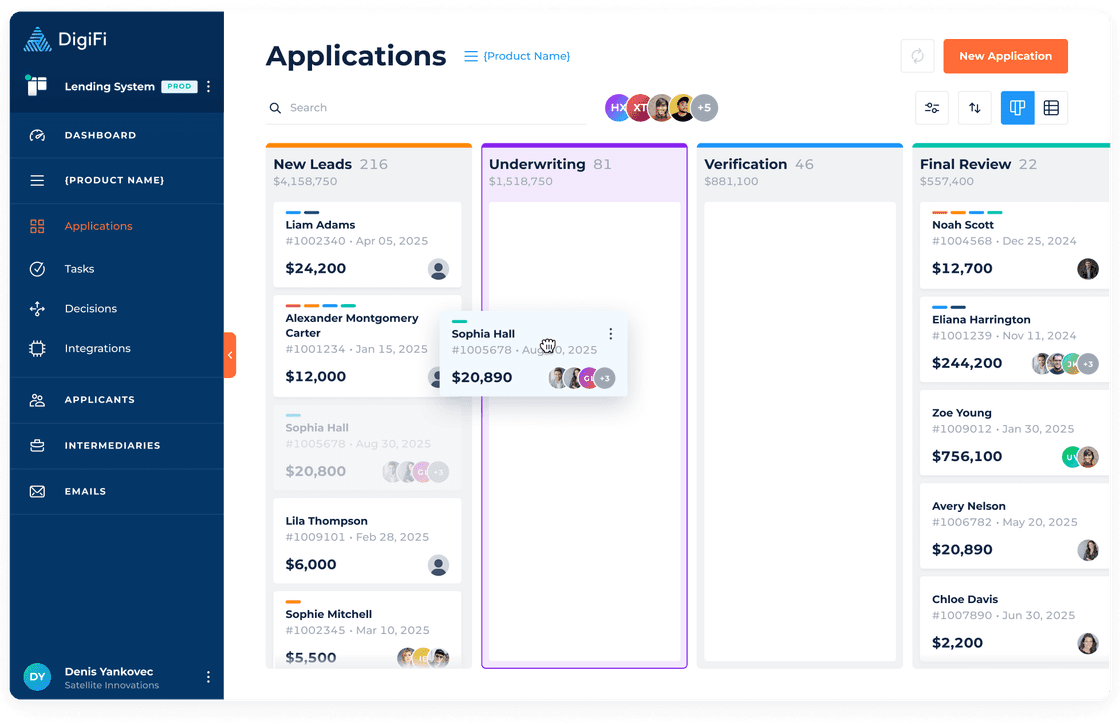Navigate to the Dashboard section
Image resolution: width=1120 pixels, height=724 pixels.
[36, 135]
